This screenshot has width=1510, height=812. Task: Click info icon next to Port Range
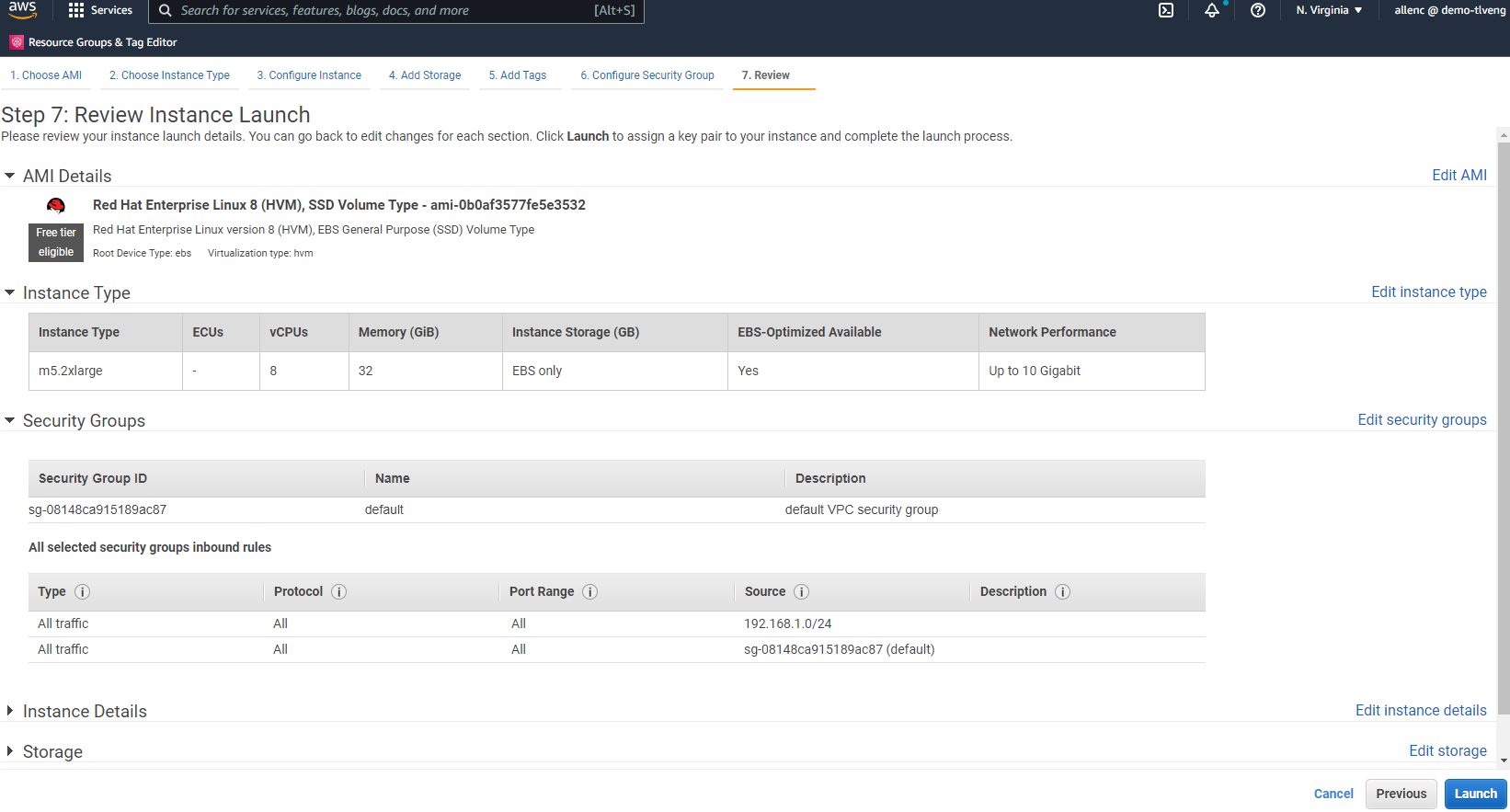click(x=590, y=592)
